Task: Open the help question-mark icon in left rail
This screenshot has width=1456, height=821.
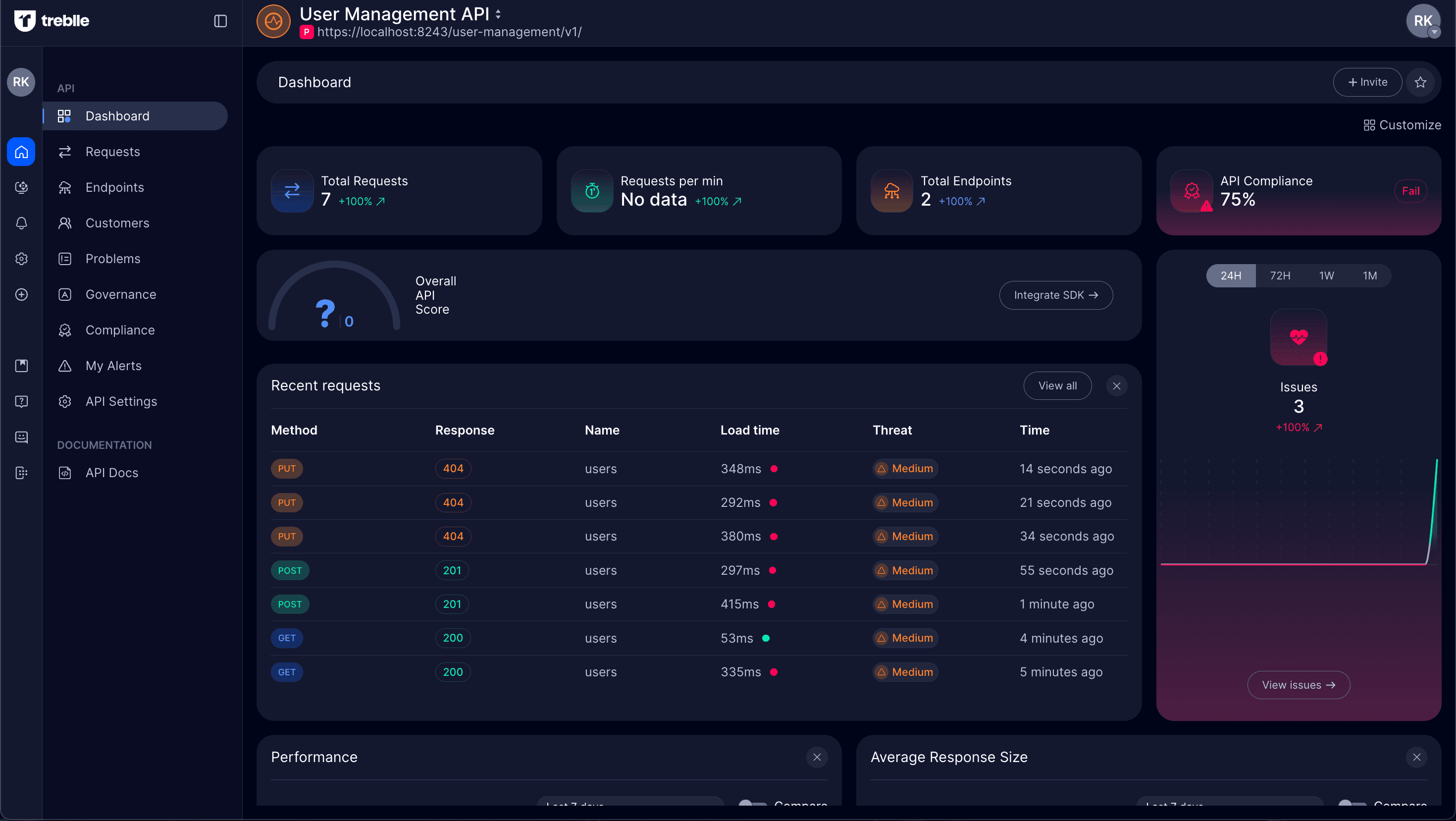Action: [x=21, y=401]
